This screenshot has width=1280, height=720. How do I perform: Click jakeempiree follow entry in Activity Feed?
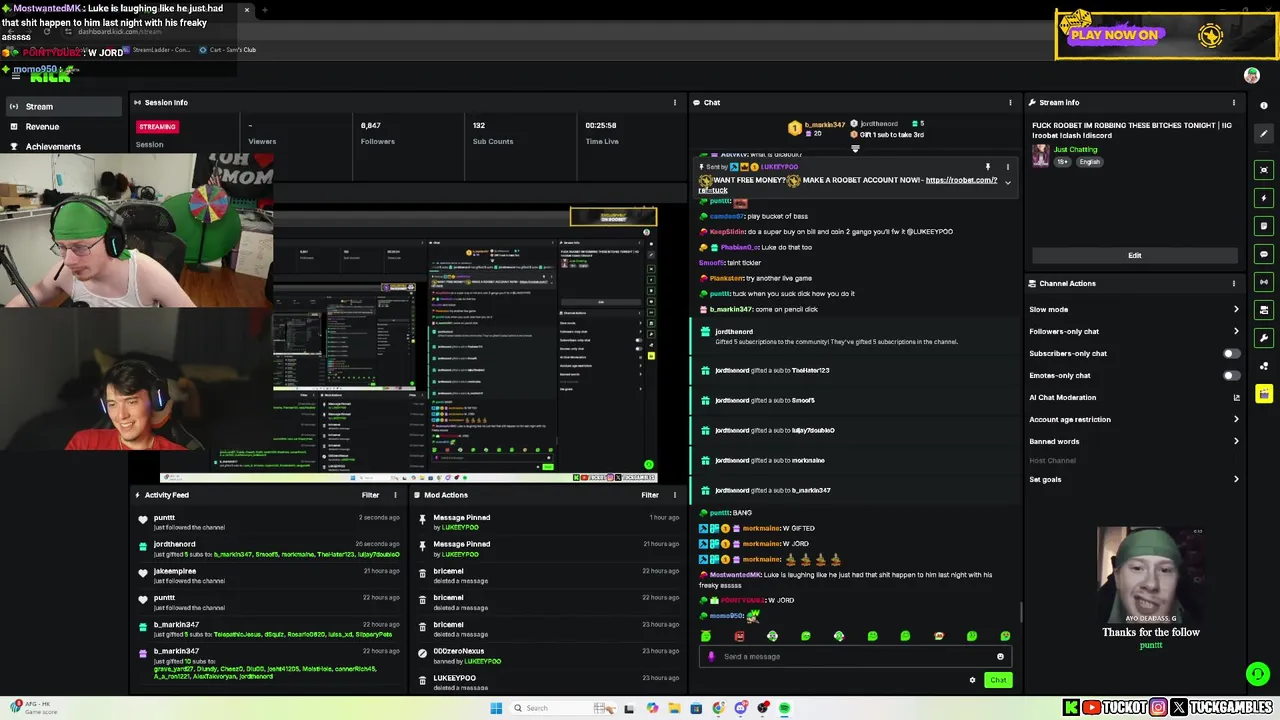(270, 576)
